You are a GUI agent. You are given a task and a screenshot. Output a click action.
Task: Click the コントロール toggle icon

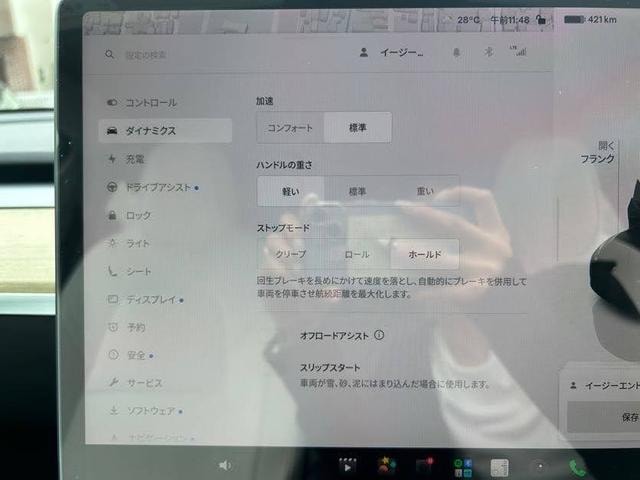[x=112, y=102]
